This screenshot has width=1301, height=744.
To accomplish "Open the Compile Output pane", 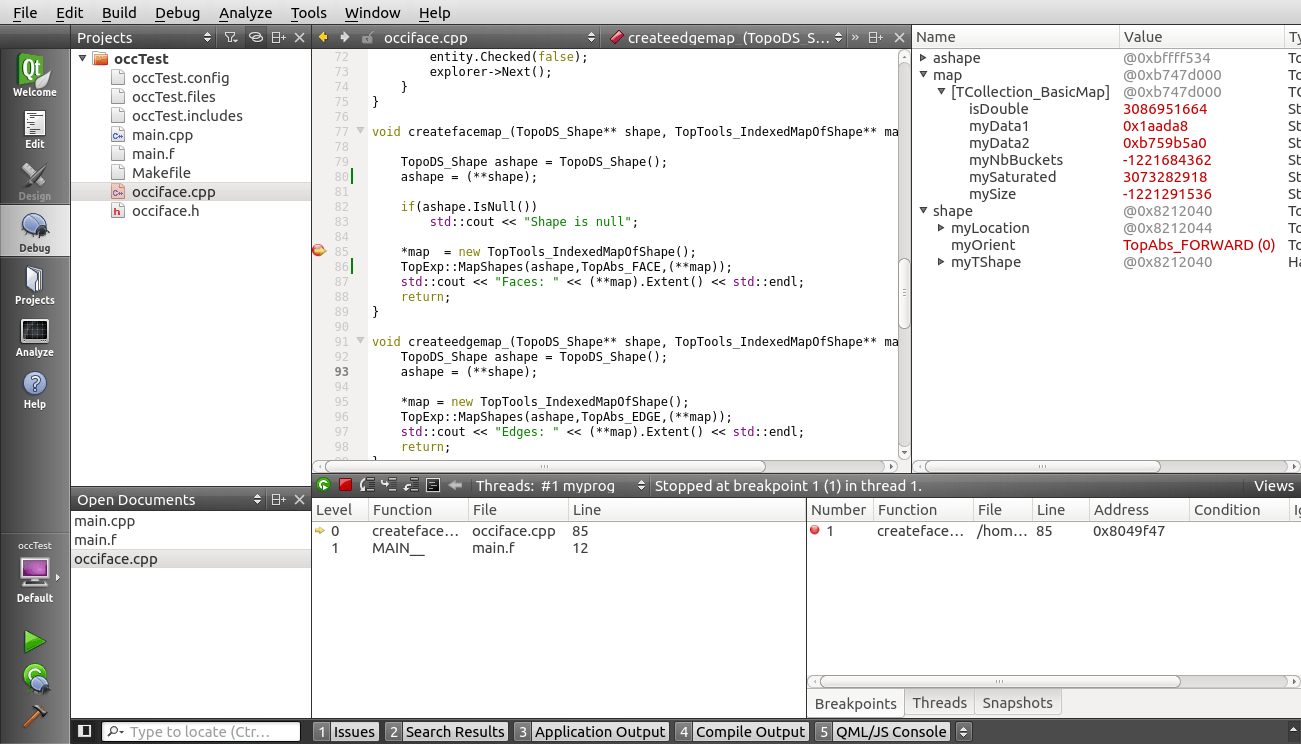I will (741, 732).
